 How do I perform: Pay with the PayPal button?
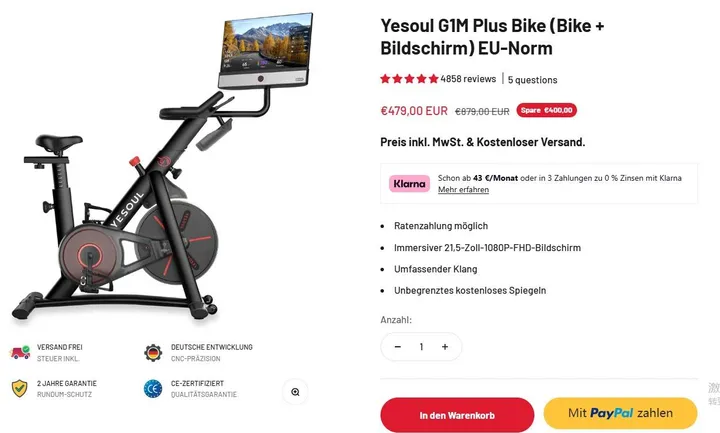[x=620, y=413]
